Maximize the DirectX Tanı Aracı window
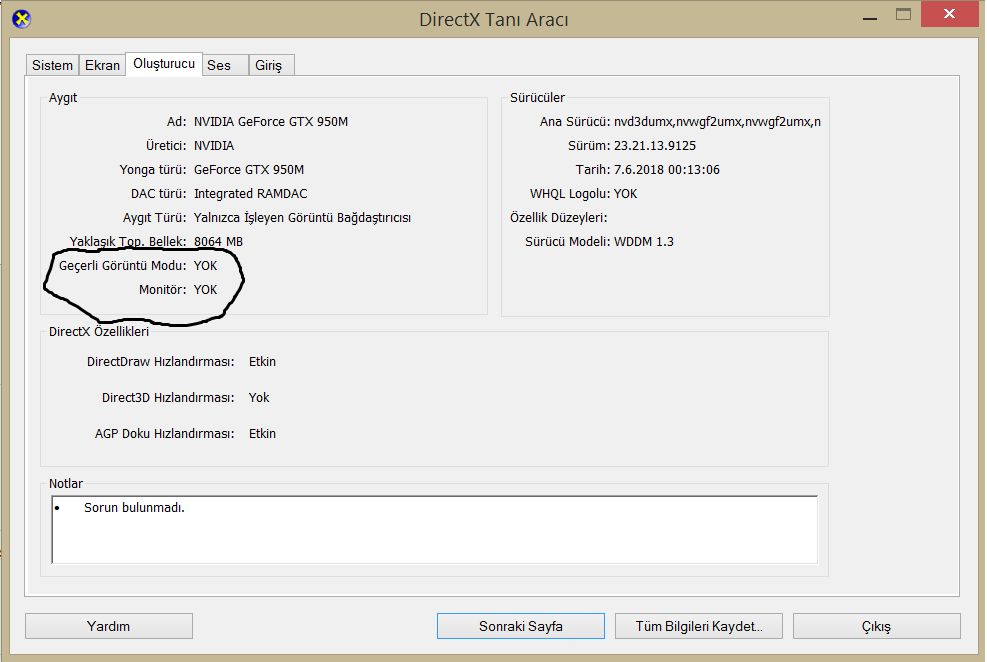 click(x=903, y=14)
